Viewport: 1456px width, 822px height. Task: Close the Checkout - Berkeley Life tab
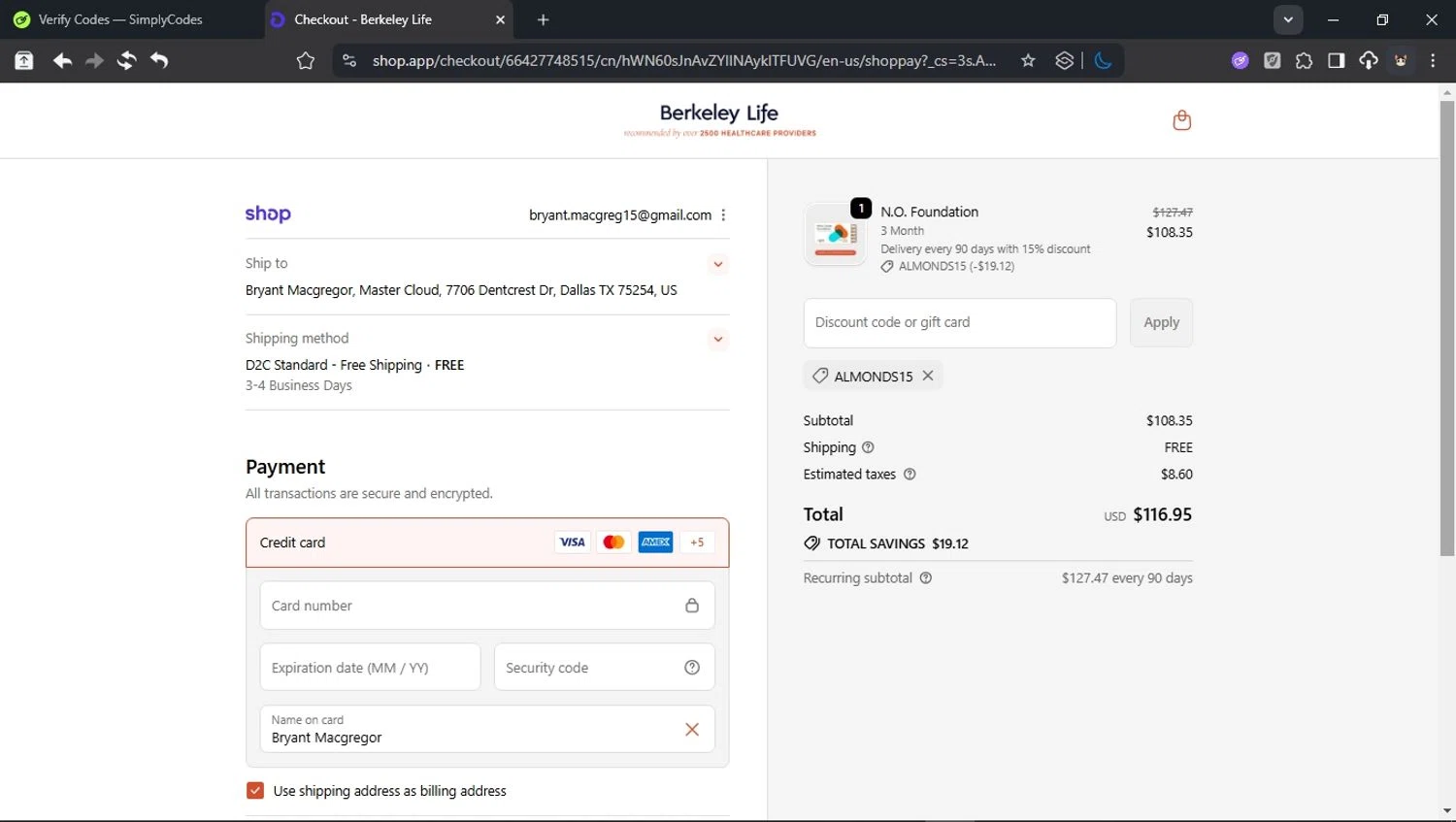(500, 19)
